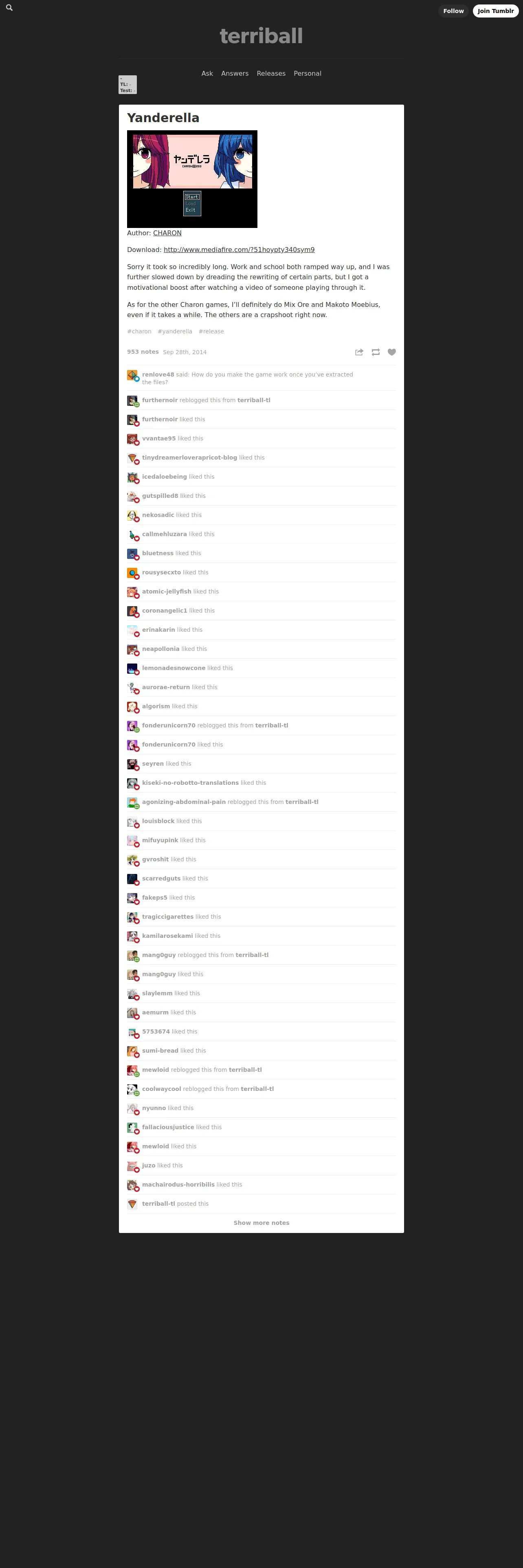This screenshot has height=1568, width=523.
Task: Click terriball-tl's avatar at bottom
Action: coord(132,1204)
